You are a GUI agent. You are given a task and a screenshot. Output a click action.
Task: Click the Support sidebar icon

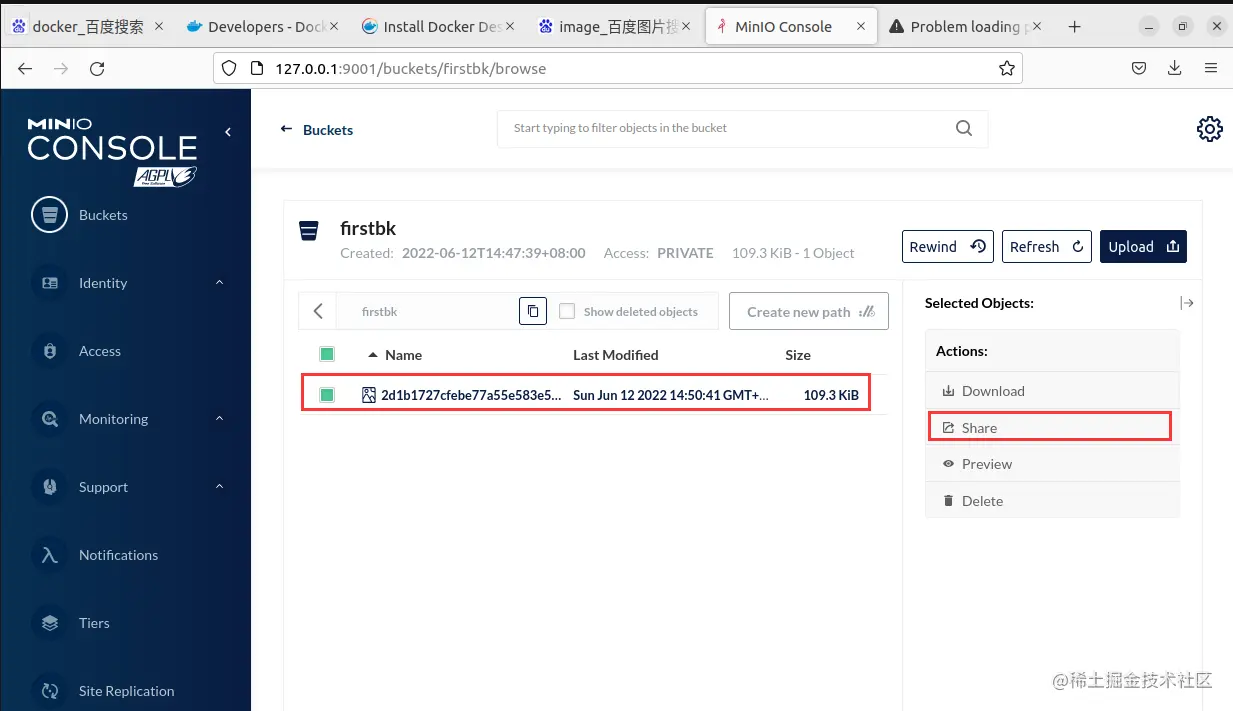coord(49,487)
